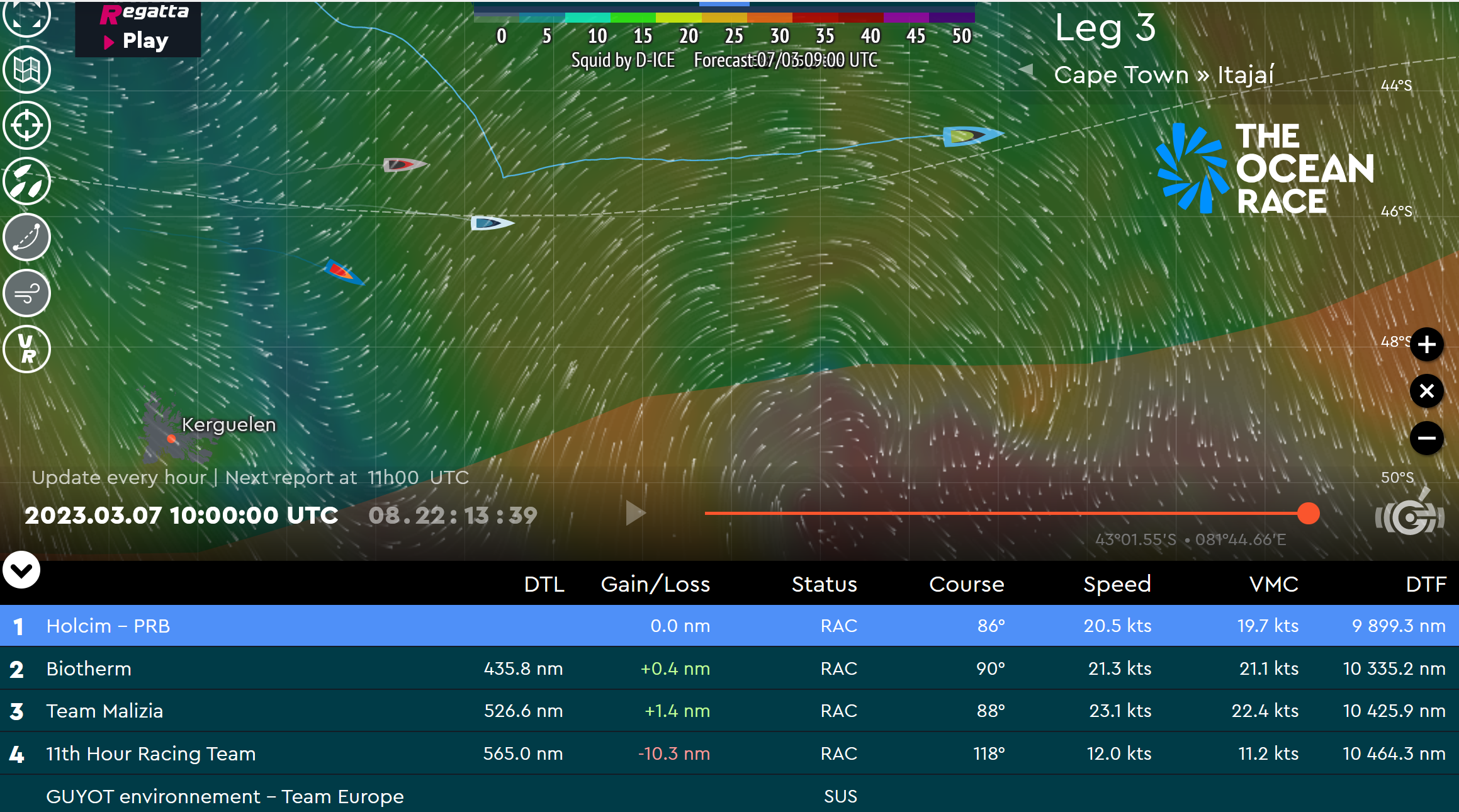Click the Squid by D-ICE forecast label
Viewport: 1459px width, 812px height.
click(x=724, y=60)
